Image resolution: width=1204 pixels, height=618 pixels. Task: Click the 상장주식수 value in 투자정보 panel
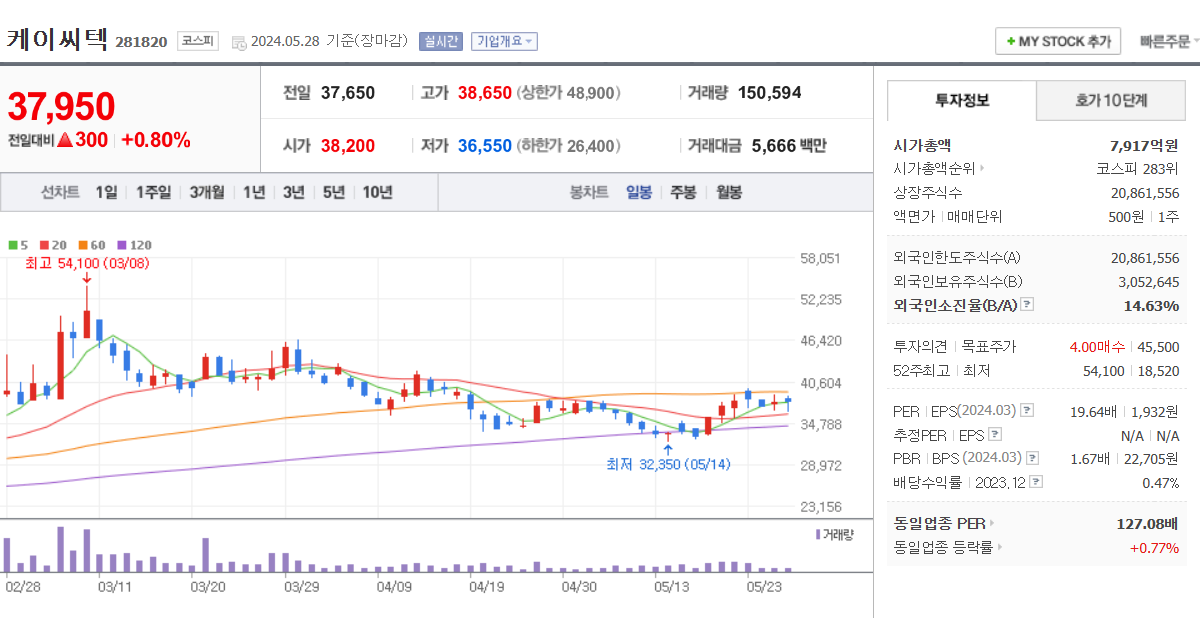pyautogui.click(x=1145, y=192)
